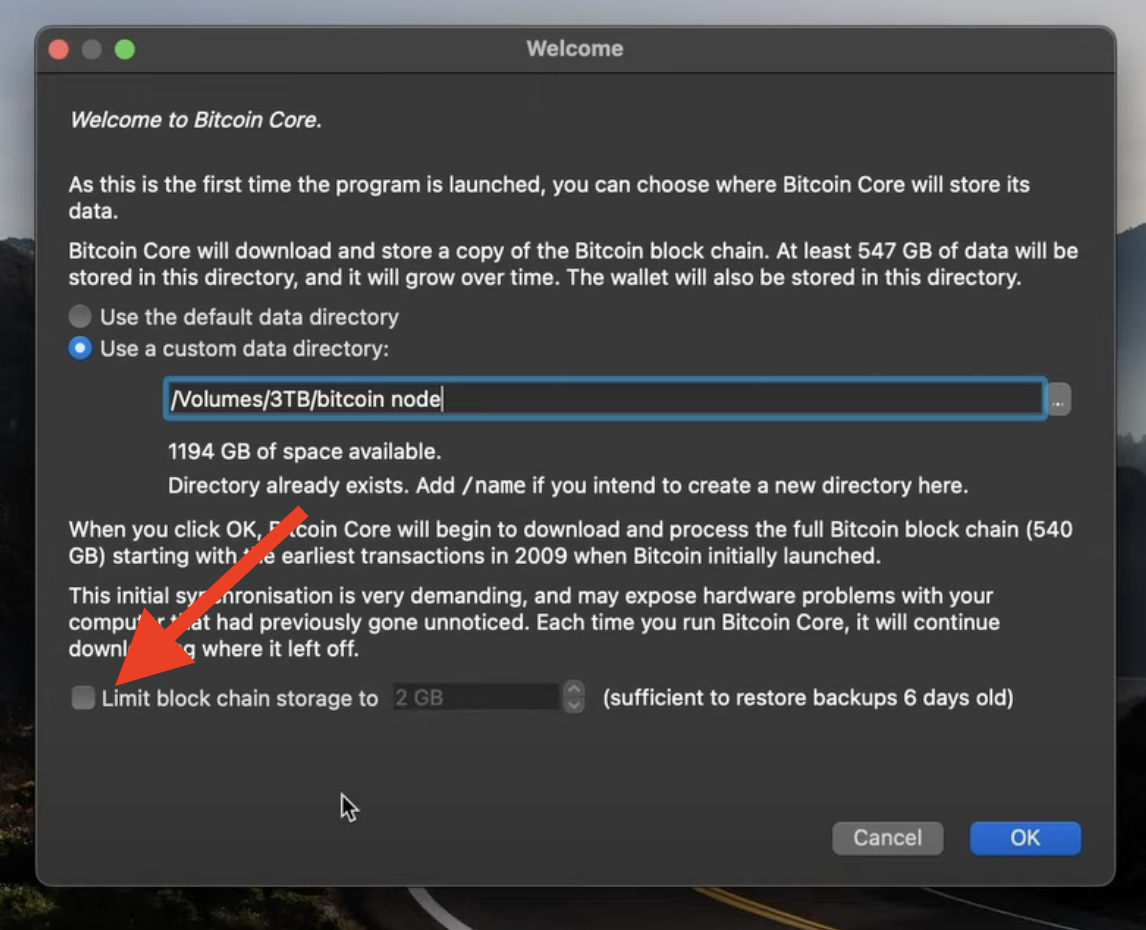The width and height of the screenshot is (1146, 930).
Task: Decrease storage limit with the stepper down arrow
Action: [574, 705]
